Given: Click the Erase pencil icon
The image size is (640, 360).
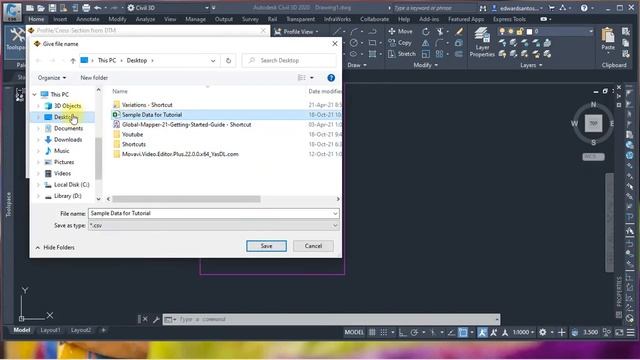Looking at the screenshot, I should pos(459,31).
